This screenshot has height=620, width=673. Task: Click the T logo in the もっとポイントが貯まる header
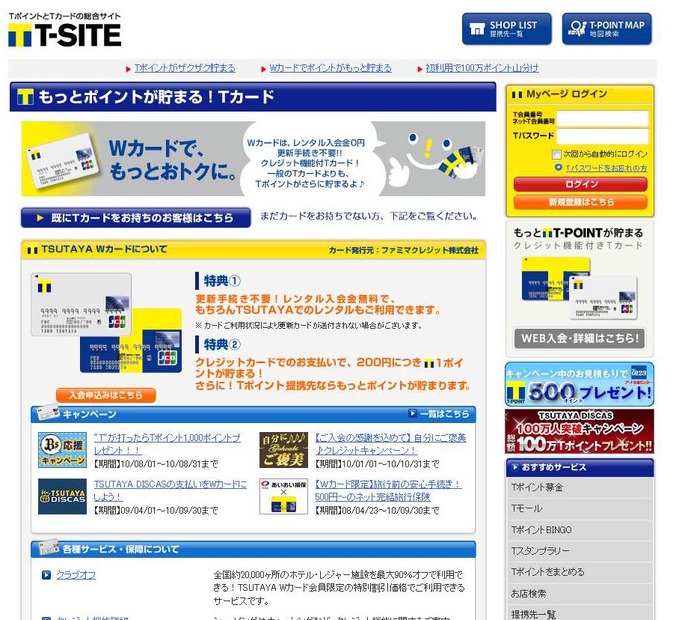tap(25, 97)
